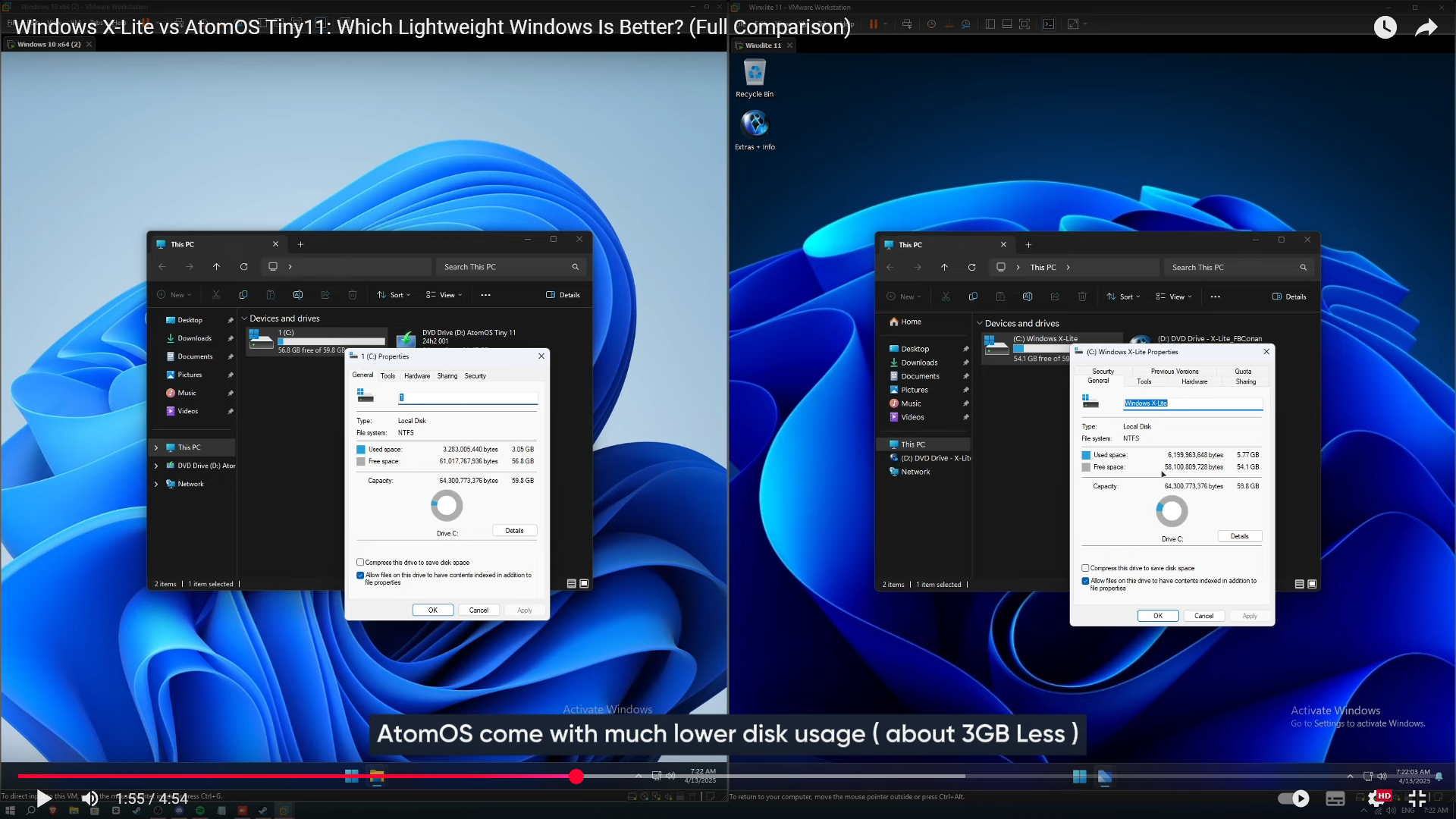Mute the video volume speaker icon
Screen dimensions: 1456x819
89,798
